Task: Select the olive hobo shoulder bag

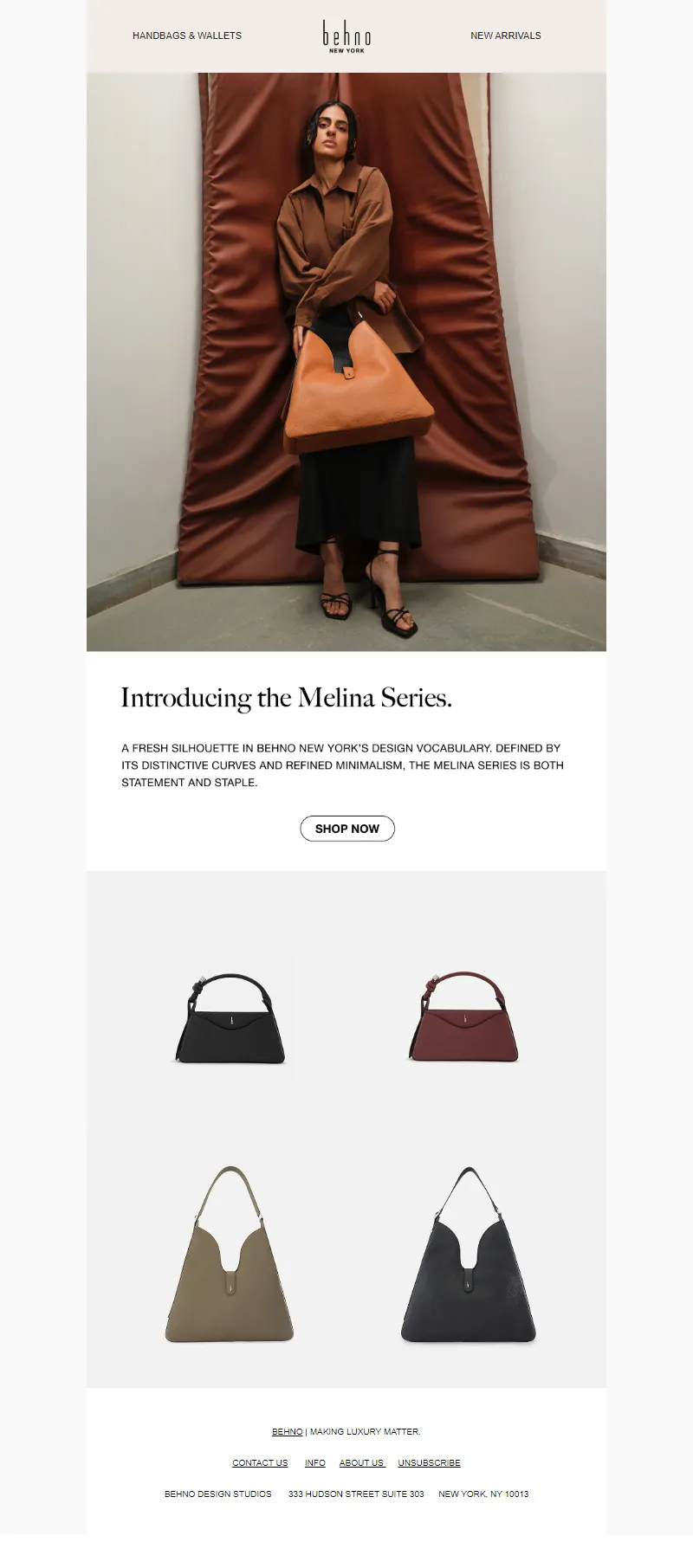Action: [x=230, y=1255]
